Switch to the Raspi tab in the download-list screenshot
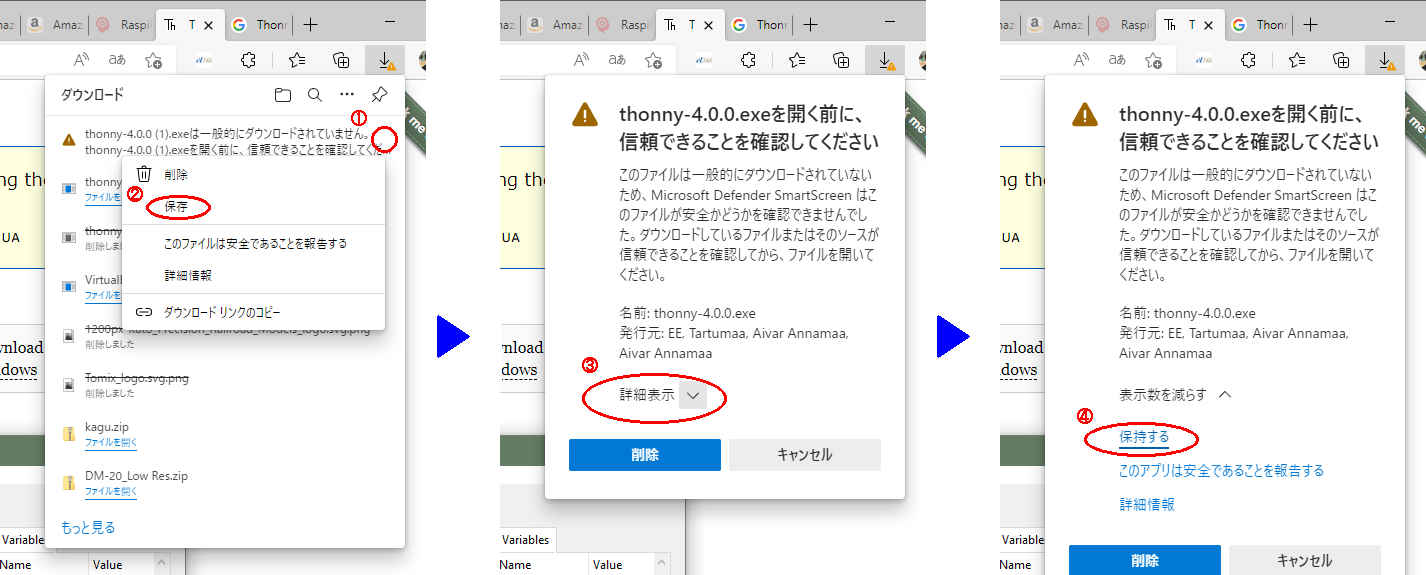The image size is (1426, 575). [122, 25]
